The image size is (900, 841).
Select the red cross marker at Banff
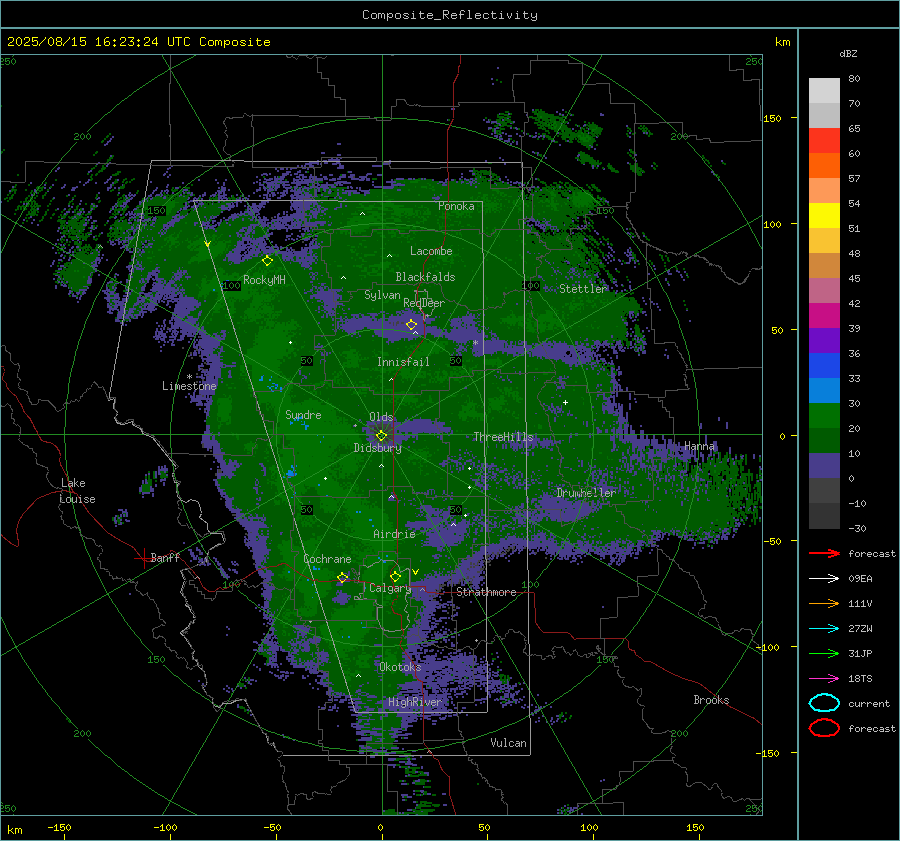click(143, 558)
